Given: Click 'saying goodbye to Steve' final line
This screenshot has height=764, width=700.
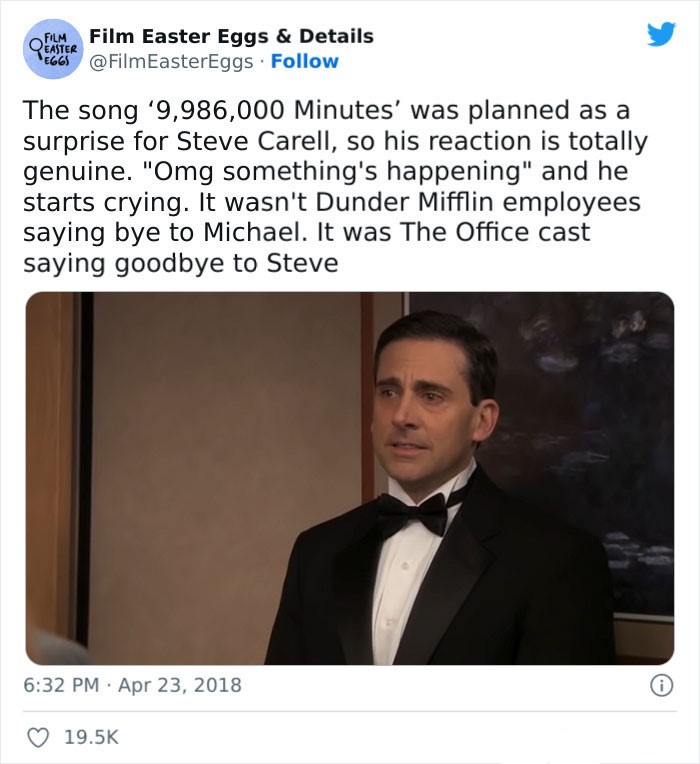Looking at the screenshot, I should [181, 264].
